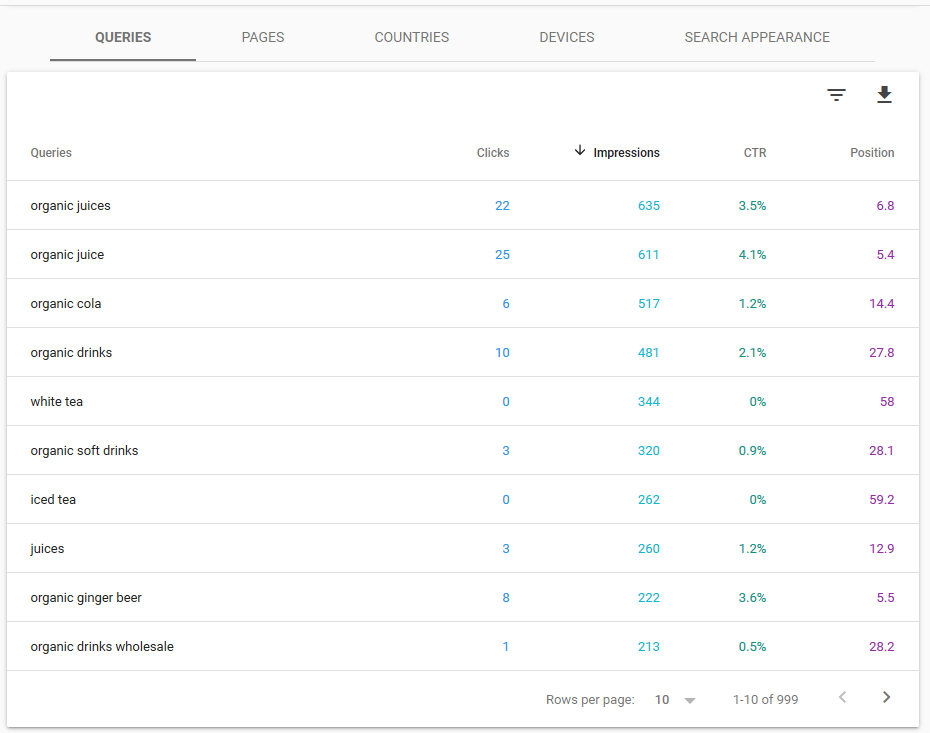
Task: Open the filter rows icon
Action: (x=836, y=95)
